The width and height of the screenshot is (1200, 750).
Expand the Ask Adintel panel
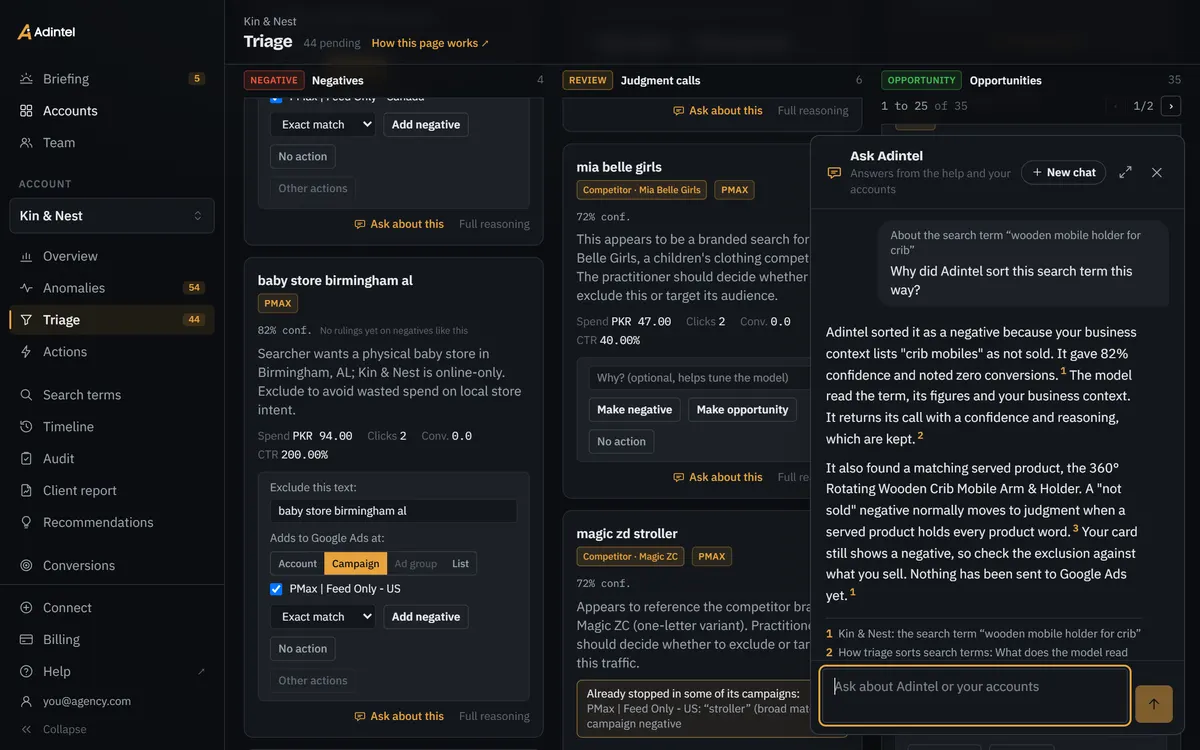coord(1126,173)
